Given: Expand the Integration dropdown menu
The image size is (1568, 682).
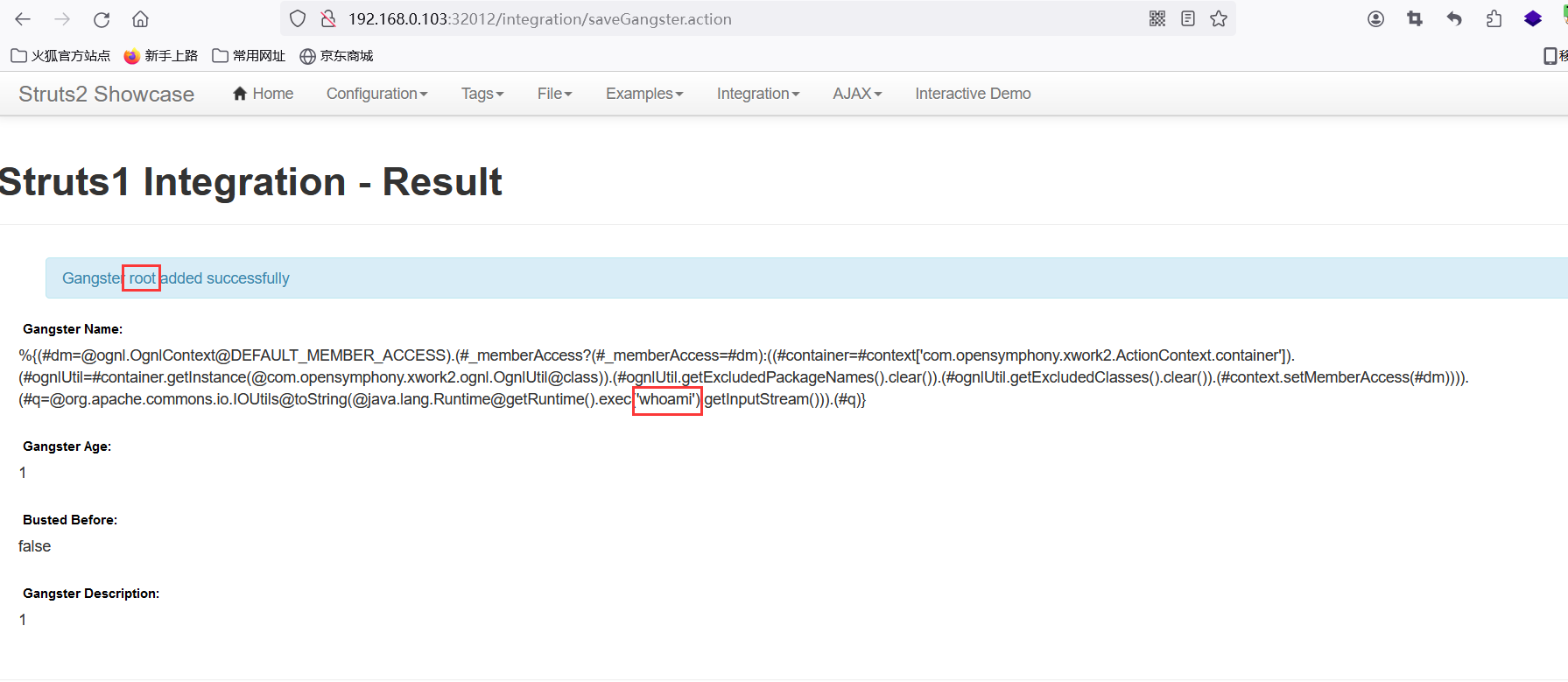Looking at the screenshot, I should (x=758, y=94).
